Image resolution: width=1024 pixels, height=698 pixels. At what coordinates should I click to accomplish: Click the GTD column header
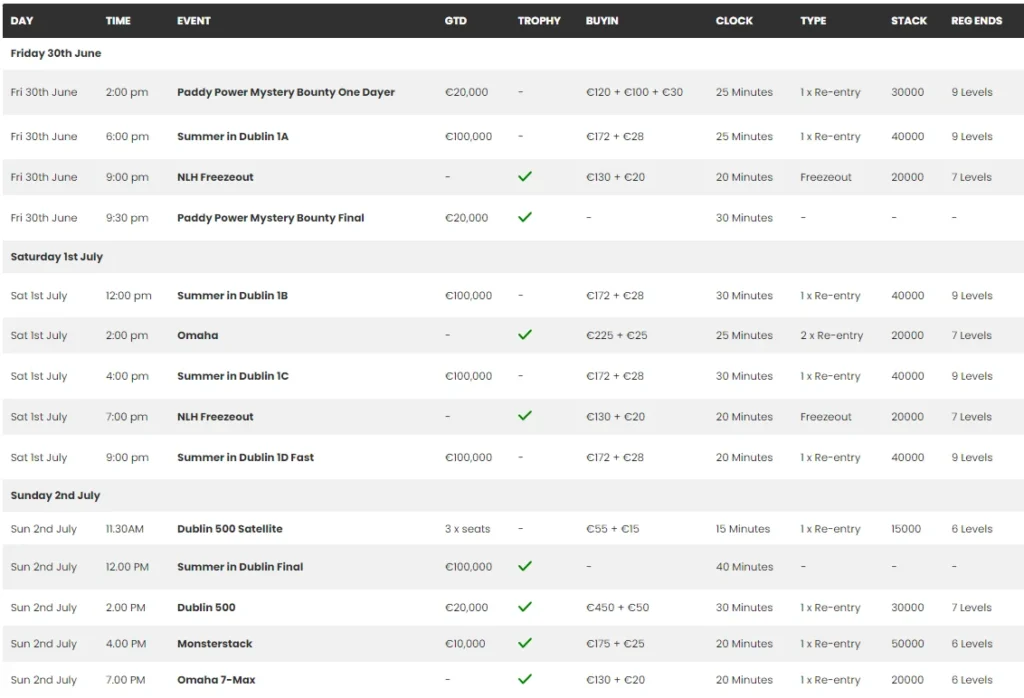click(x=456, y=21)
